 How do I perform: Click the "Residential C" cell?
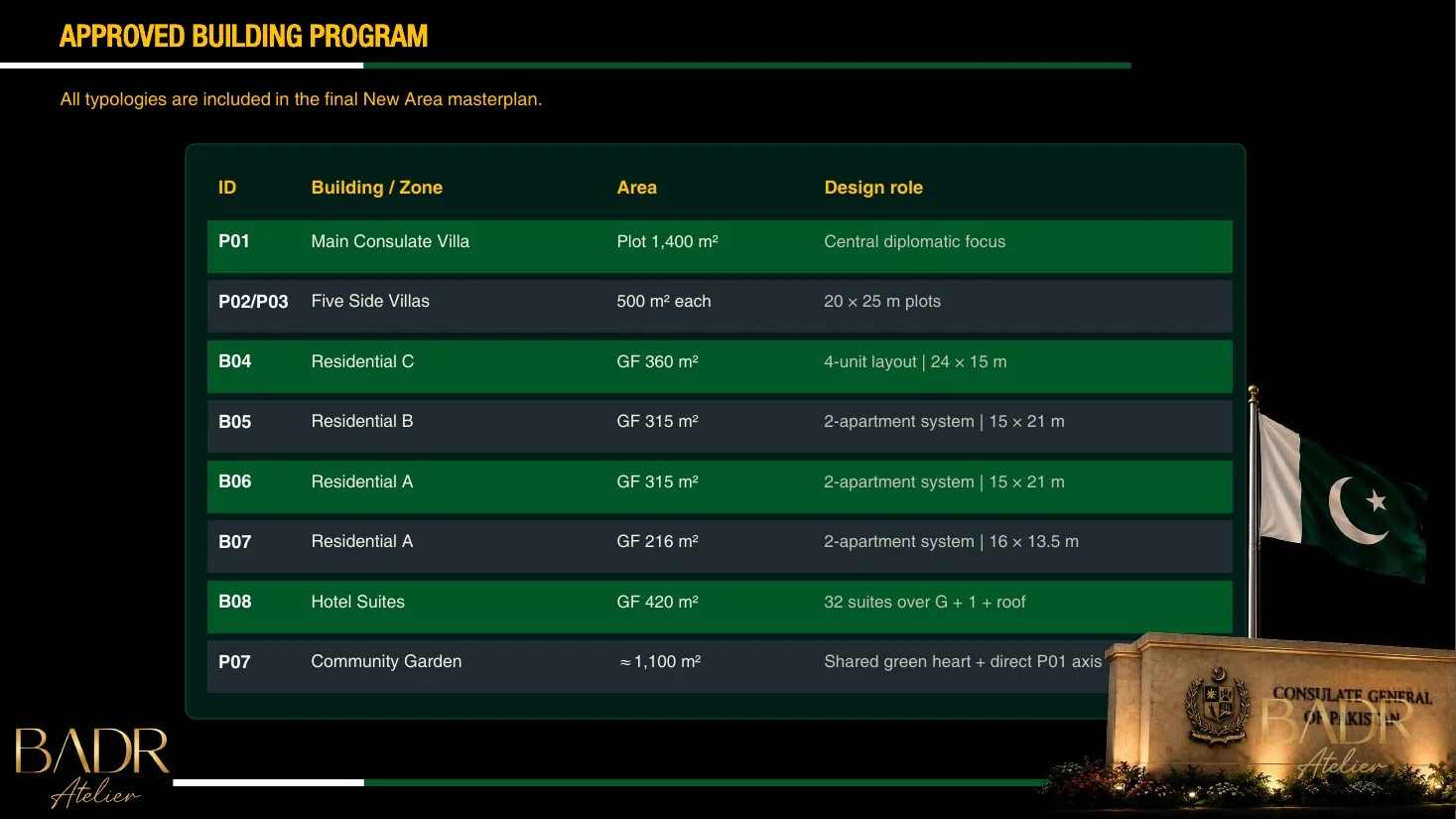point(362,361)
